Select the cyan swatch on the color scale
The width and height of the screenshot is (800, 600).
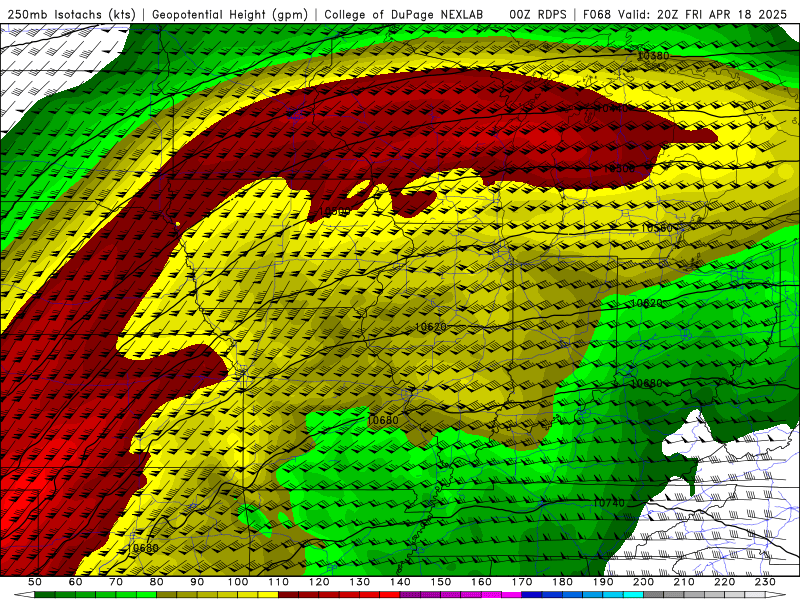click(x=633, y=595)
